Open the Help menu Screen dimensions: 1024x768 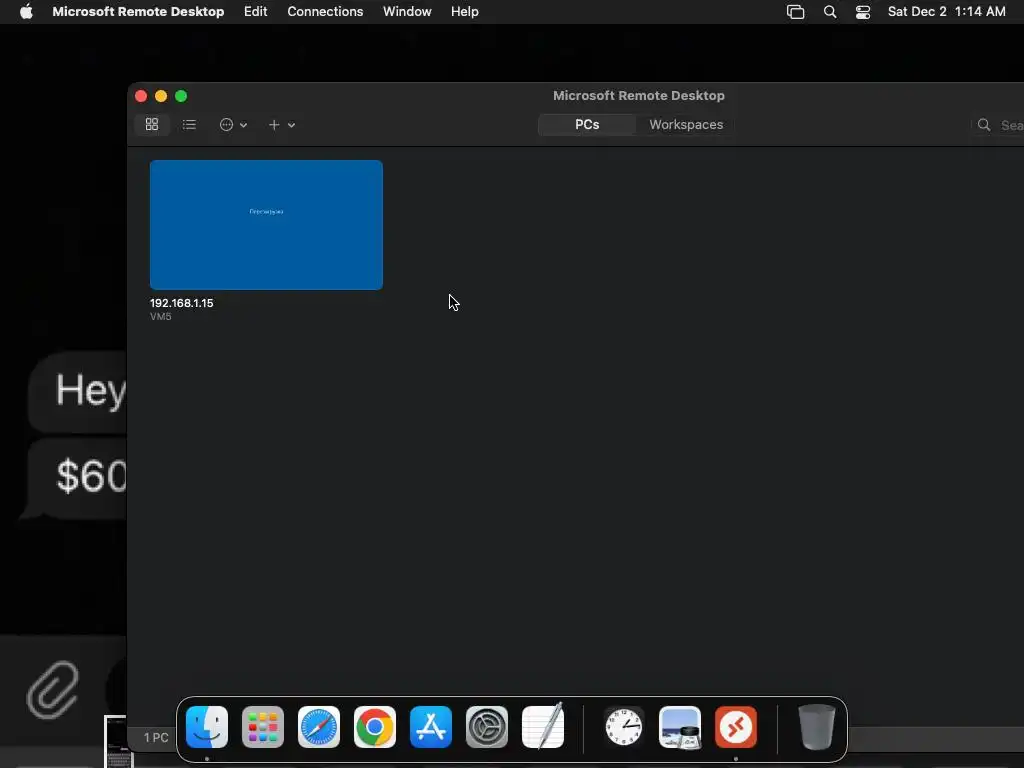pyautogui.click(x=464, y=12)
